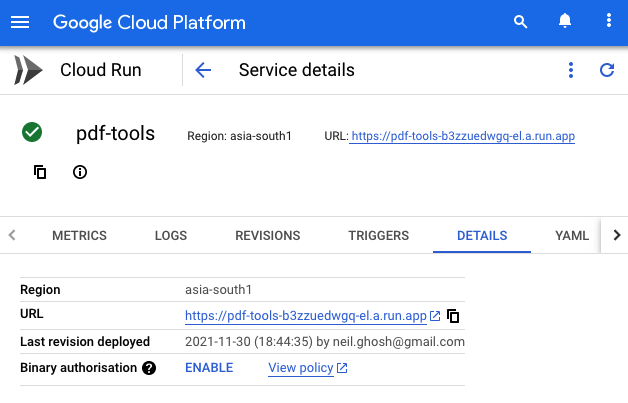Open the hamburger navigation menu

(x=20, y=22)
